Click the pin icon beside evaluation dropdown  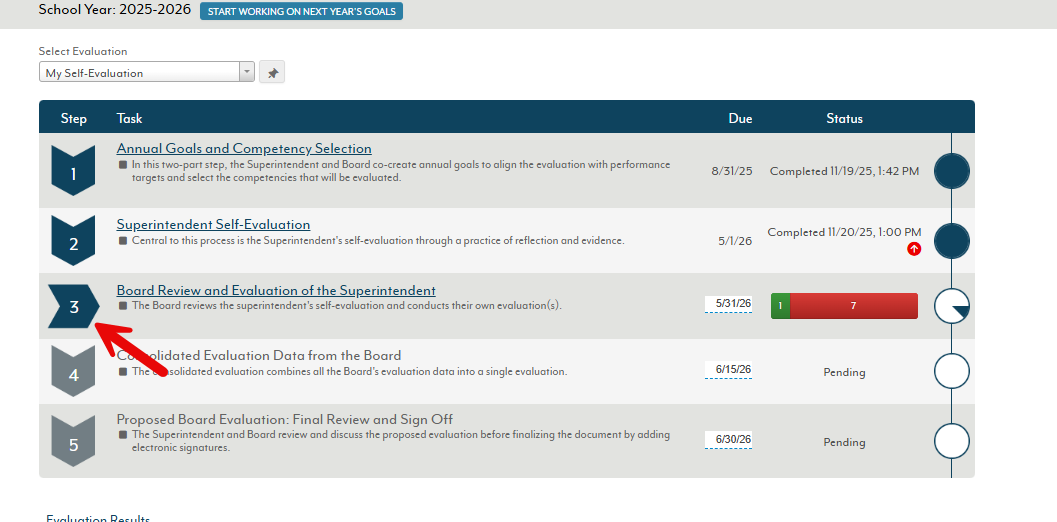point(271,73)
